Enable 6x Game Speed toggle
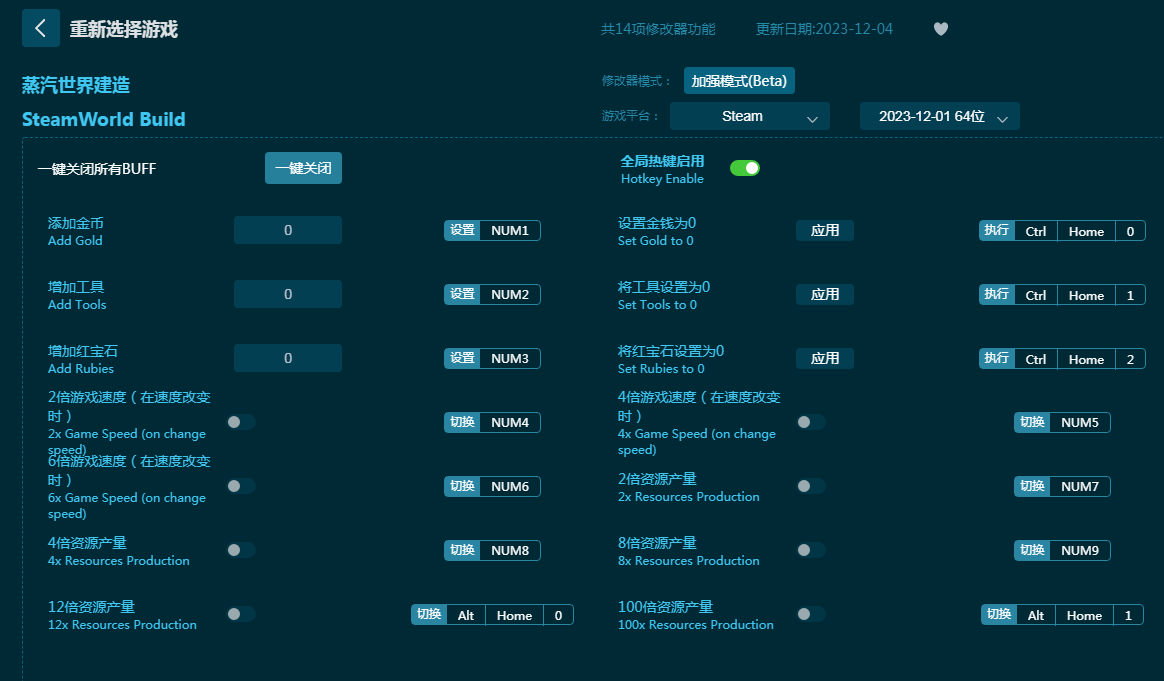This screenshot has height=681, width=1164. click(x=241, y=486)
